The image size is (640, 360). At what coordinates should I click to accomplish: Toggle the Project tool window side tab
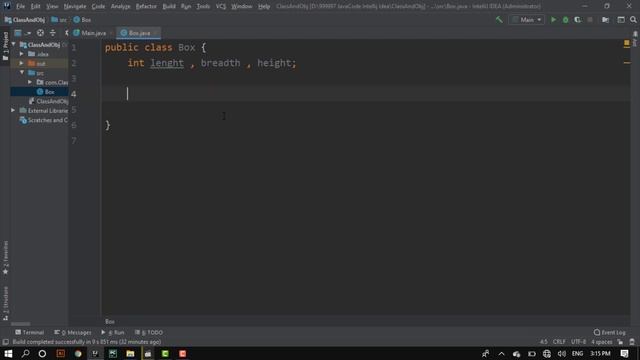coord(5,46)
